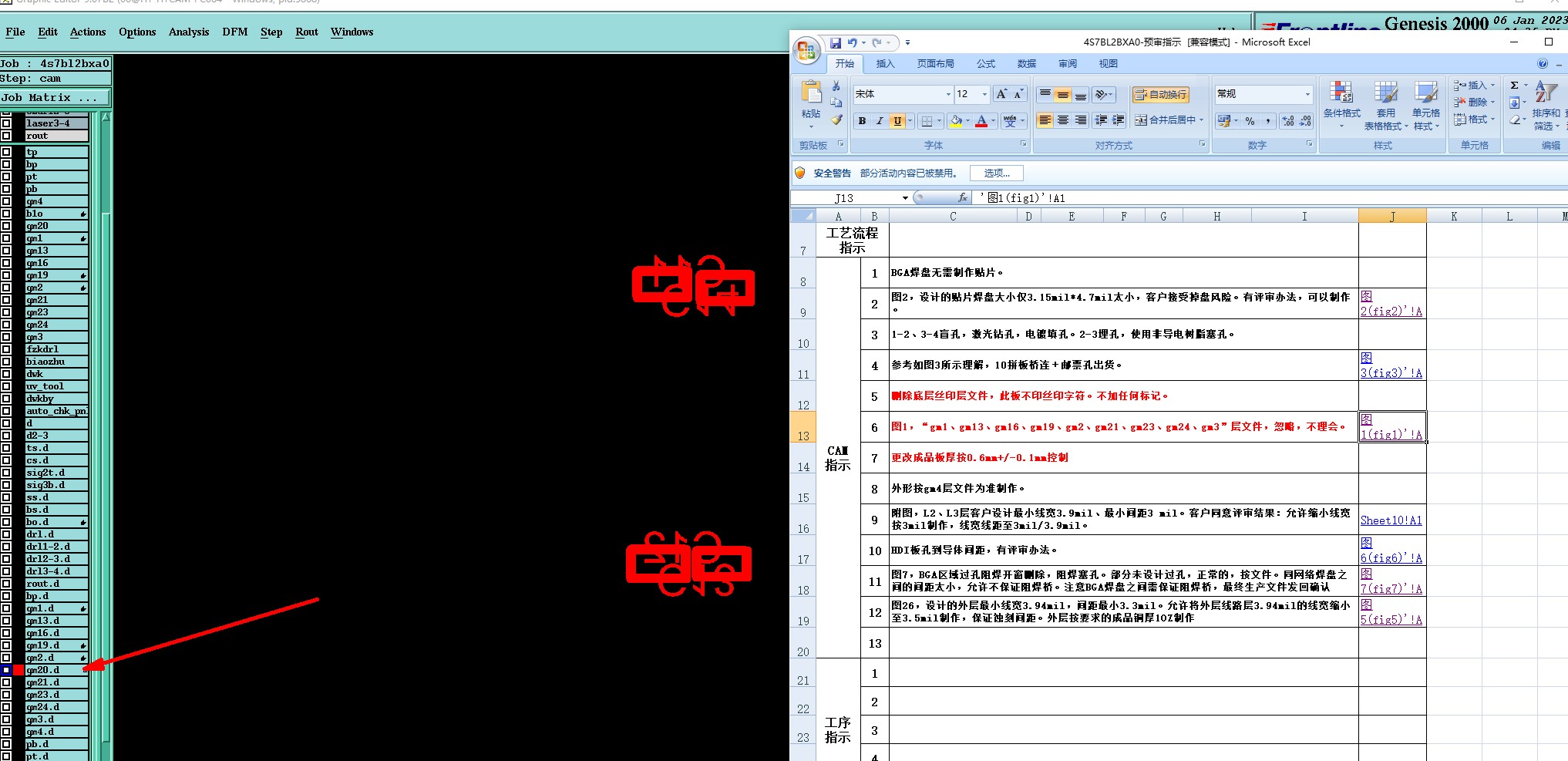1568x761 pixels.
Task: Apply comma number style
Action: [x=1267, y=121]
